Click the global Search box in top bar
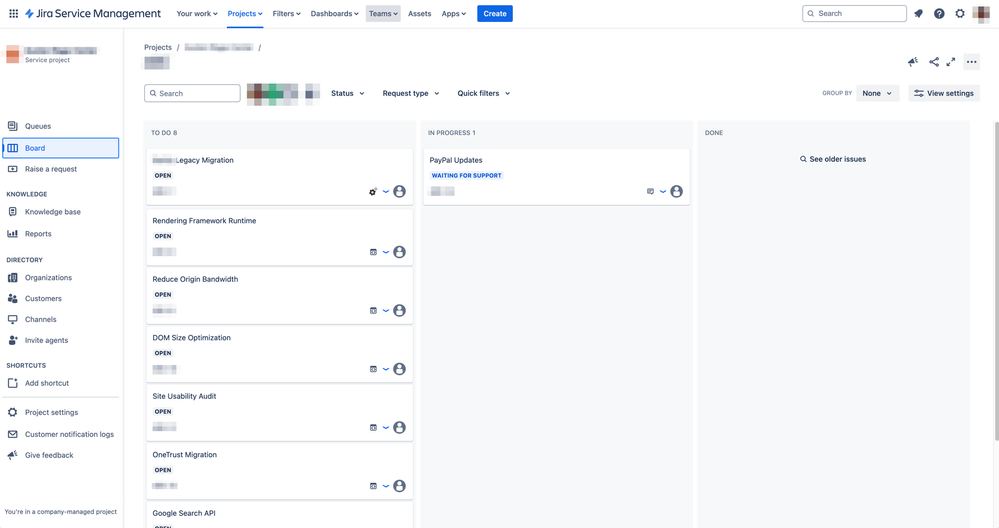This screenshot has height=528, width=999. pos(854,13)
